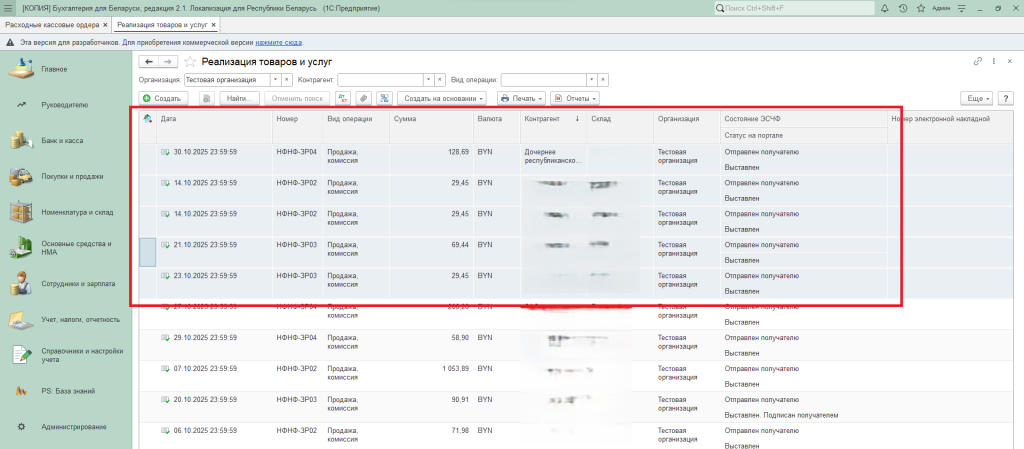Open Банк и касса section
This screenshot has height=449, width=1024.
click(62, 141)
